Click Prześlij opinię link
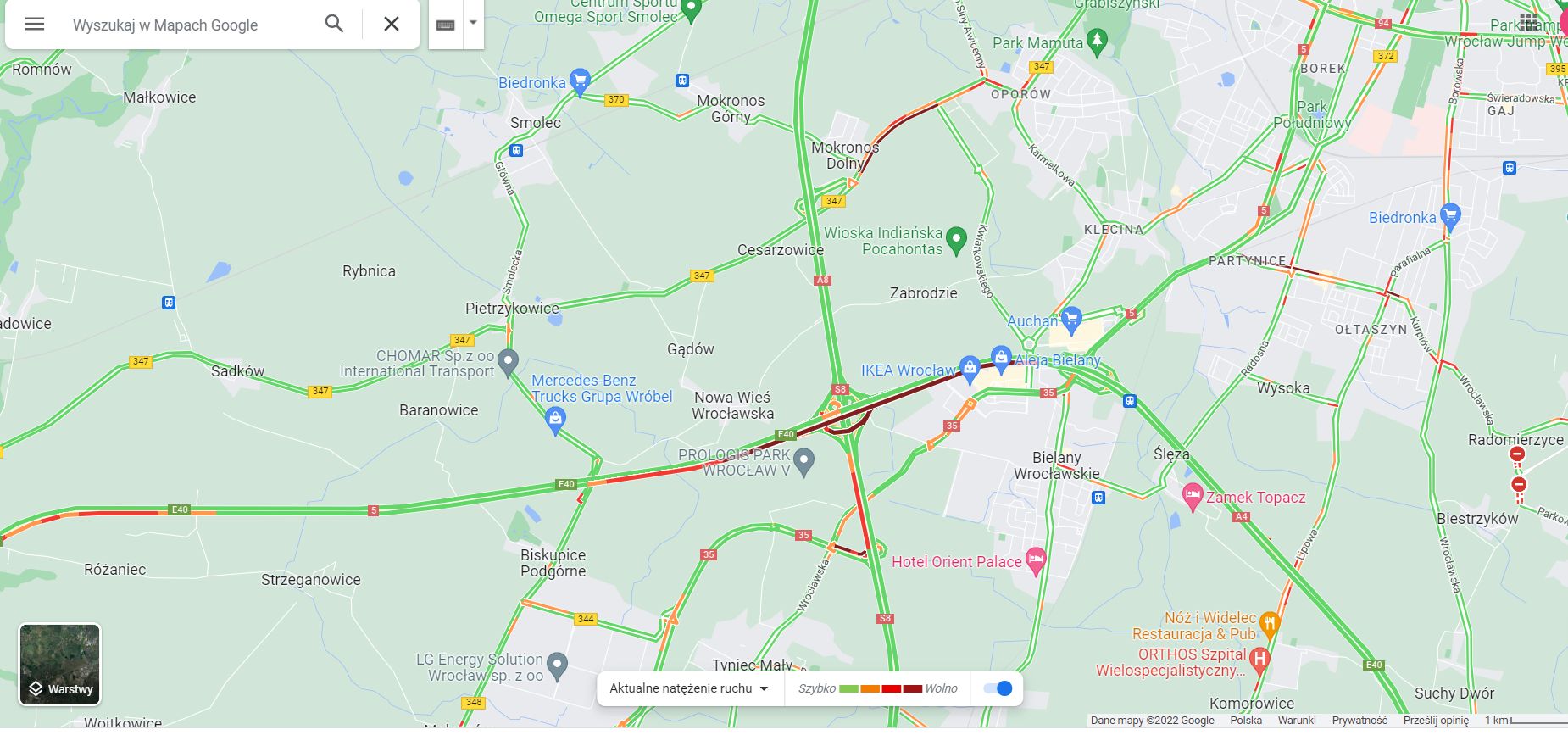Screen dimensions: 1568x735 pyautogui.click(x=1436, y=721)
